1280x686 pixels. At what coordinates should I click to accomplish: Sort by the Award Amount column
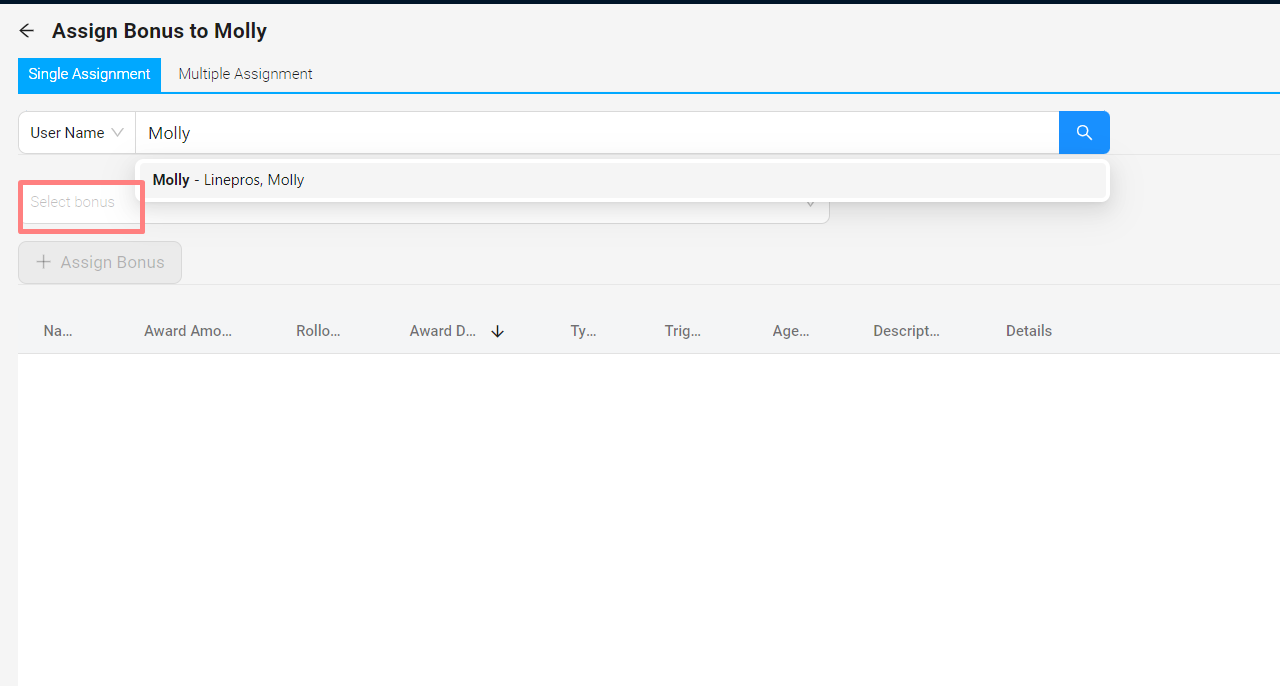coord(188,330)
